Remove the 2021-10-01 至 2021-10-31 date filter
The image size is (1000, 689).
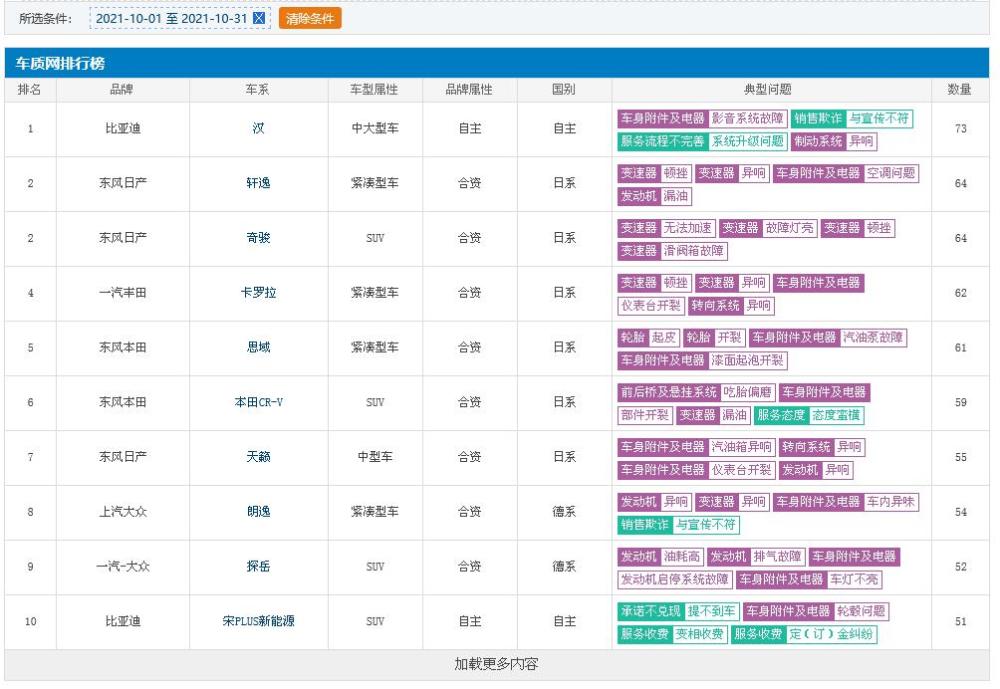[x=259, y=19]
